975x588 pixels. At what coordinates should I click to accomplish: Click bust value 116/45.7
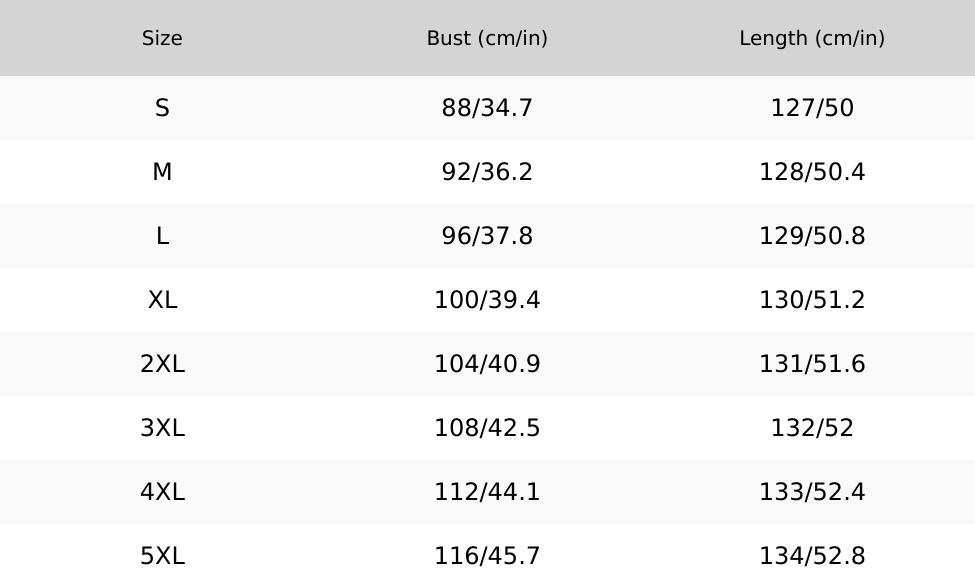coord(487,556)
